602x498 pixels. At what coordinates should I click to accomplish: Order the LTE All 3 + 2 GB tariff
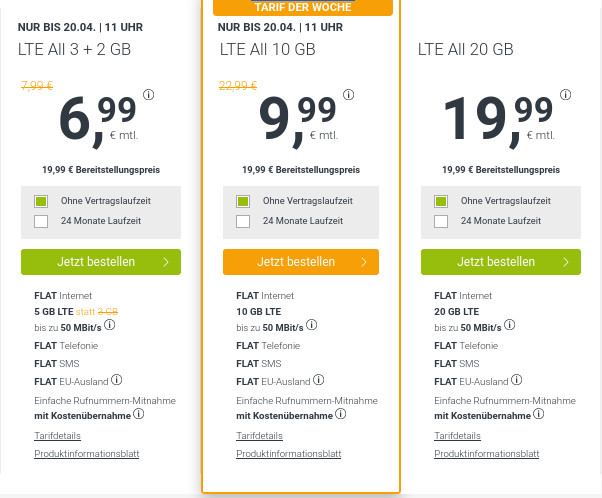click(101, 262)
